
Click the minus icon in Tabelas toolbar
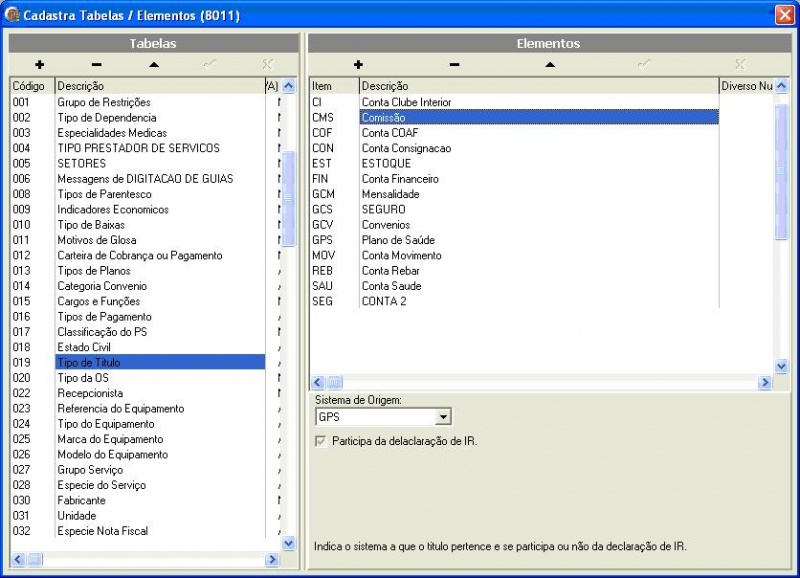click(x=96, y=64)
